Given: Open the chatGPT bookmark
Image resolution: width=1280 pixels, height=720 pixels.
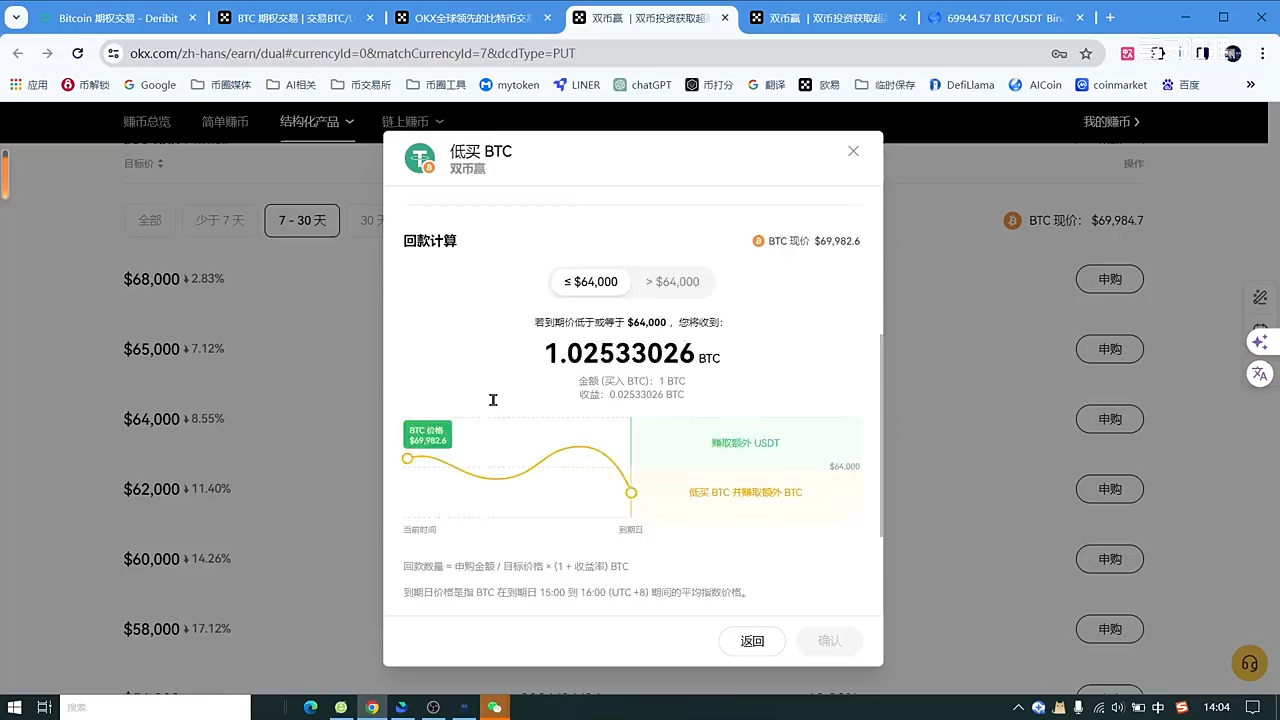Looking at the screenshot, I should point(643,85).
